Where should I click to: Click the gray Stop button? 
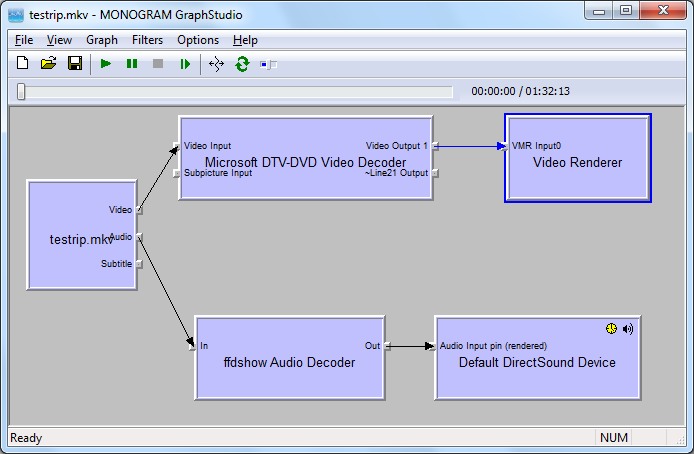157,64
